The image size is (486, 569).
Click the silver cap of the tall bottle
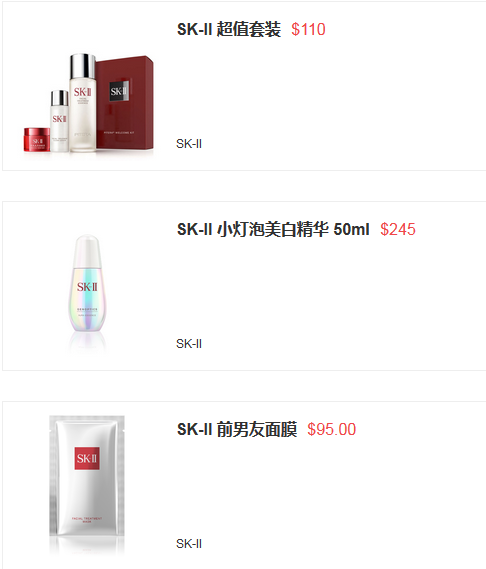point(83,66)
